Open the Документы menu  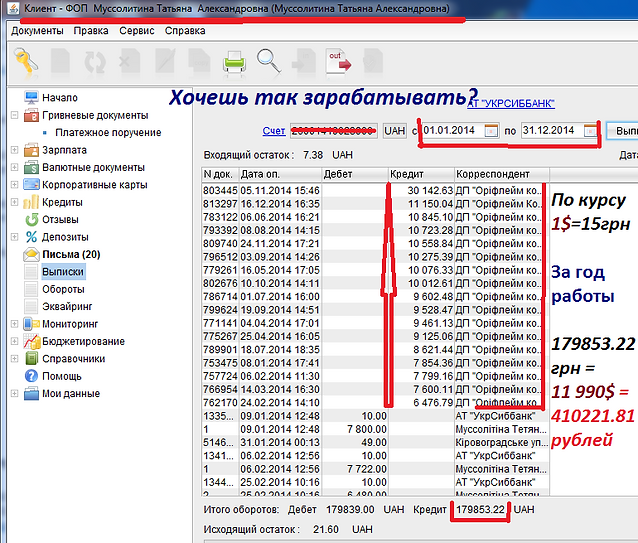point(37,31)
